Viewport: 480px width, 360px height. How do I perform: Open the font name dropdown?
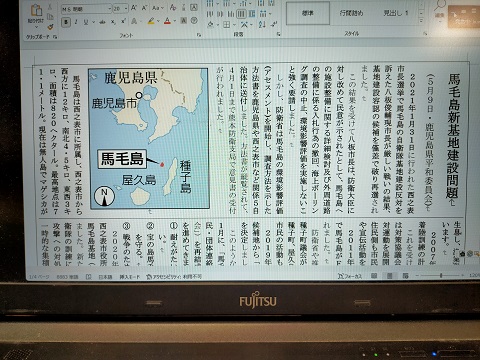pyautogui.click(x=87, y=9)
